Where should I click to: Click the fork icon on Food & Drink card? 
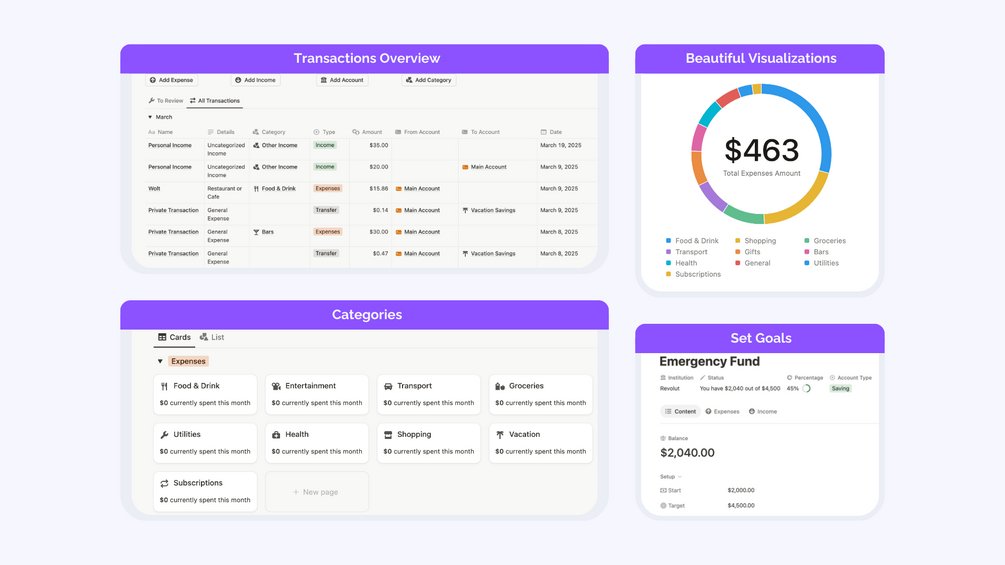[164, 386]
